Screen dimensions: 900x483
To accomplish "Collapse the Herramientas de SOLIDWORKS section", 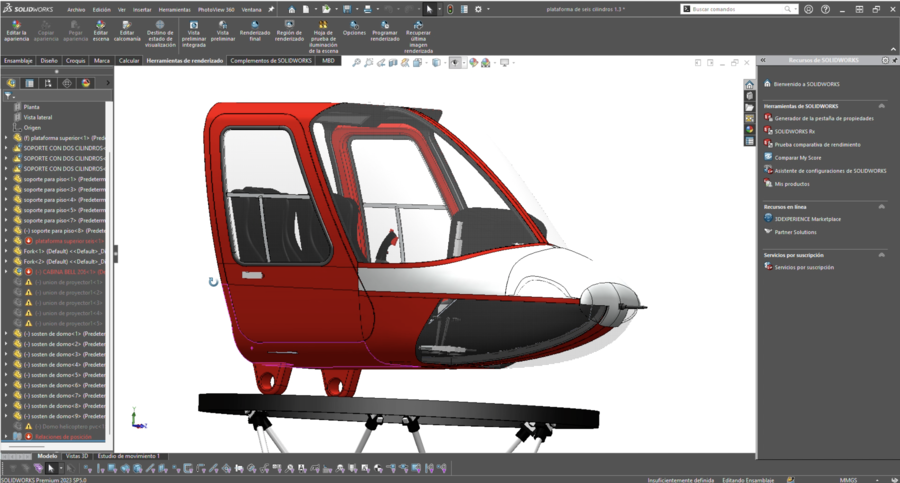I will [x=881, y=105].
